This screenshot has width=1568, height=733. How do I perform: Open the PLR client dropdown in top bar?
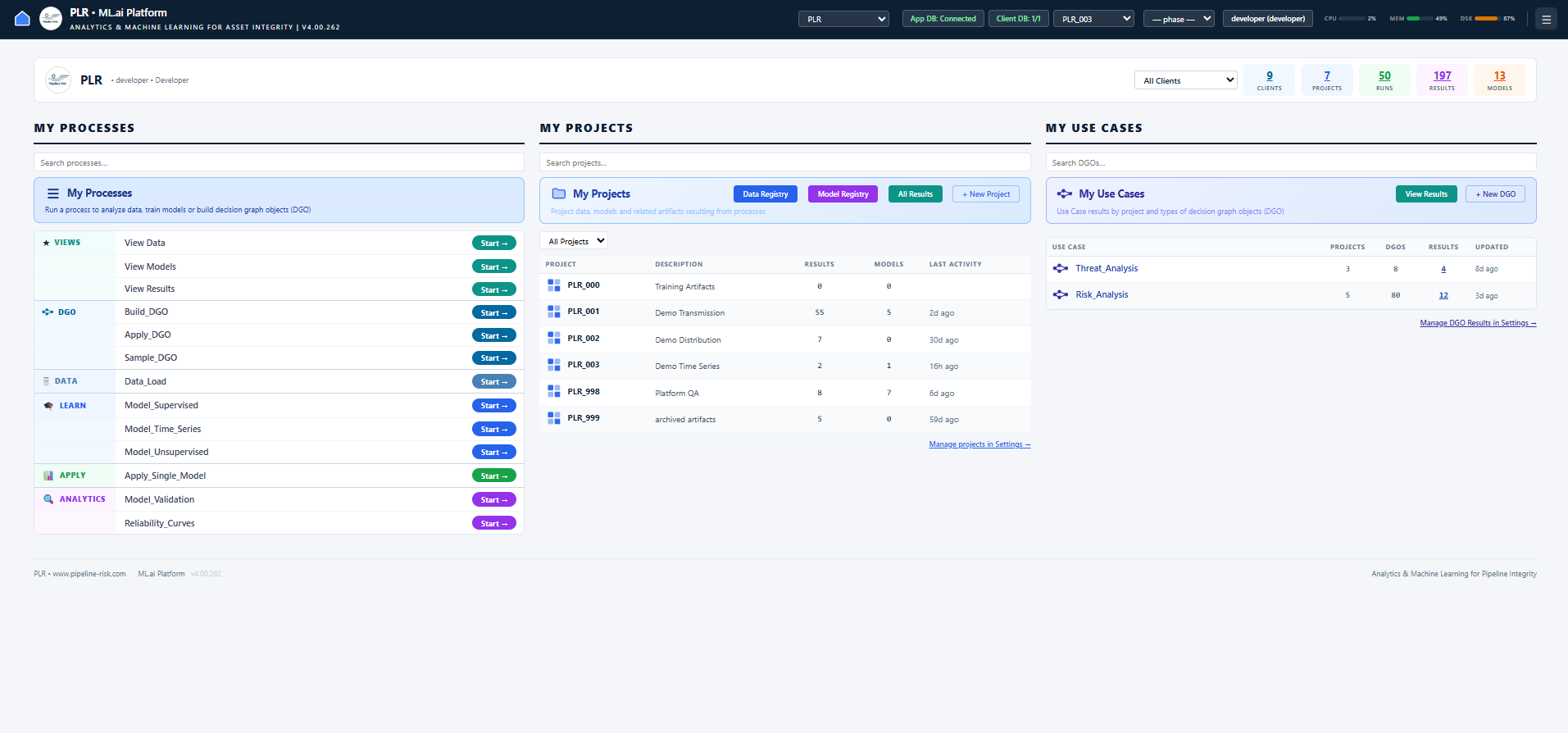click(843, 19)
